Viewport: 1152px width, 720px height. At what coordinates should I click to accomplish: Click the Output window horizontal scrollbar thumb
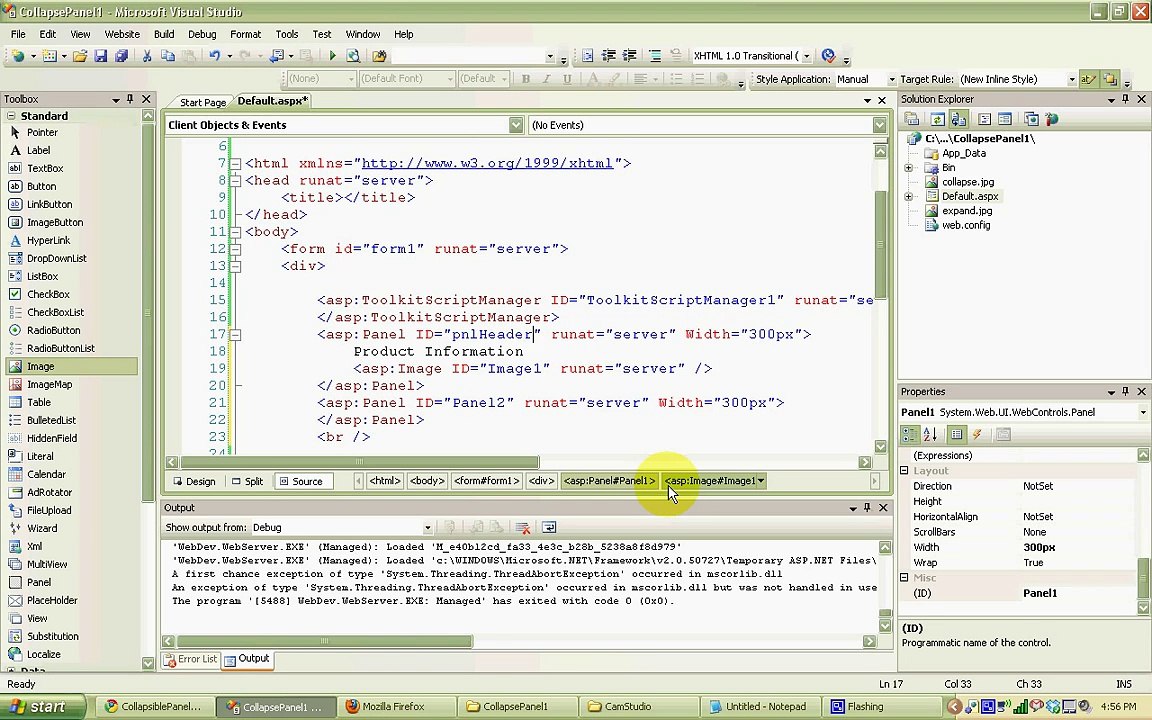click(x=325, y=641)
